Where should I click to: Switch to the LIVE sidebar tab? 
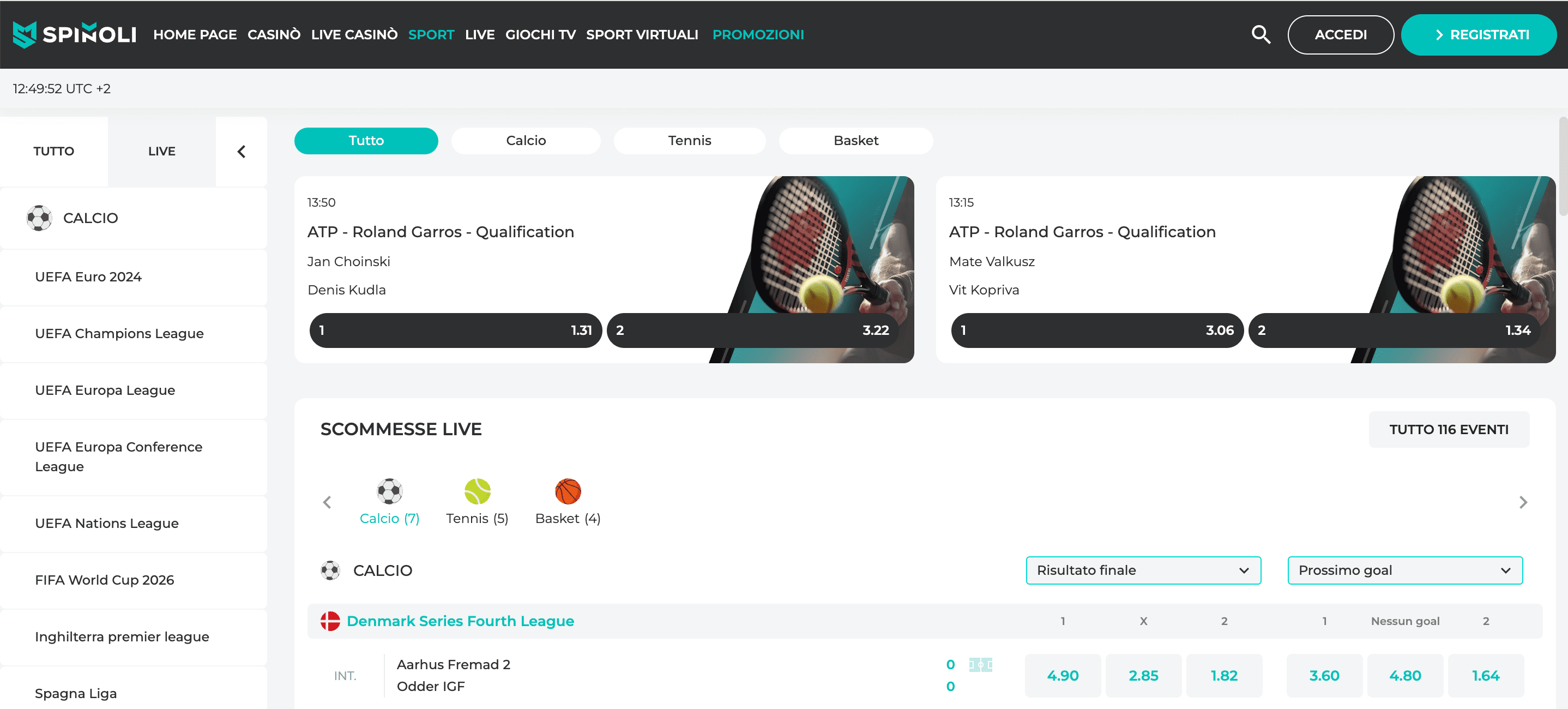click(x=161, y=151)
